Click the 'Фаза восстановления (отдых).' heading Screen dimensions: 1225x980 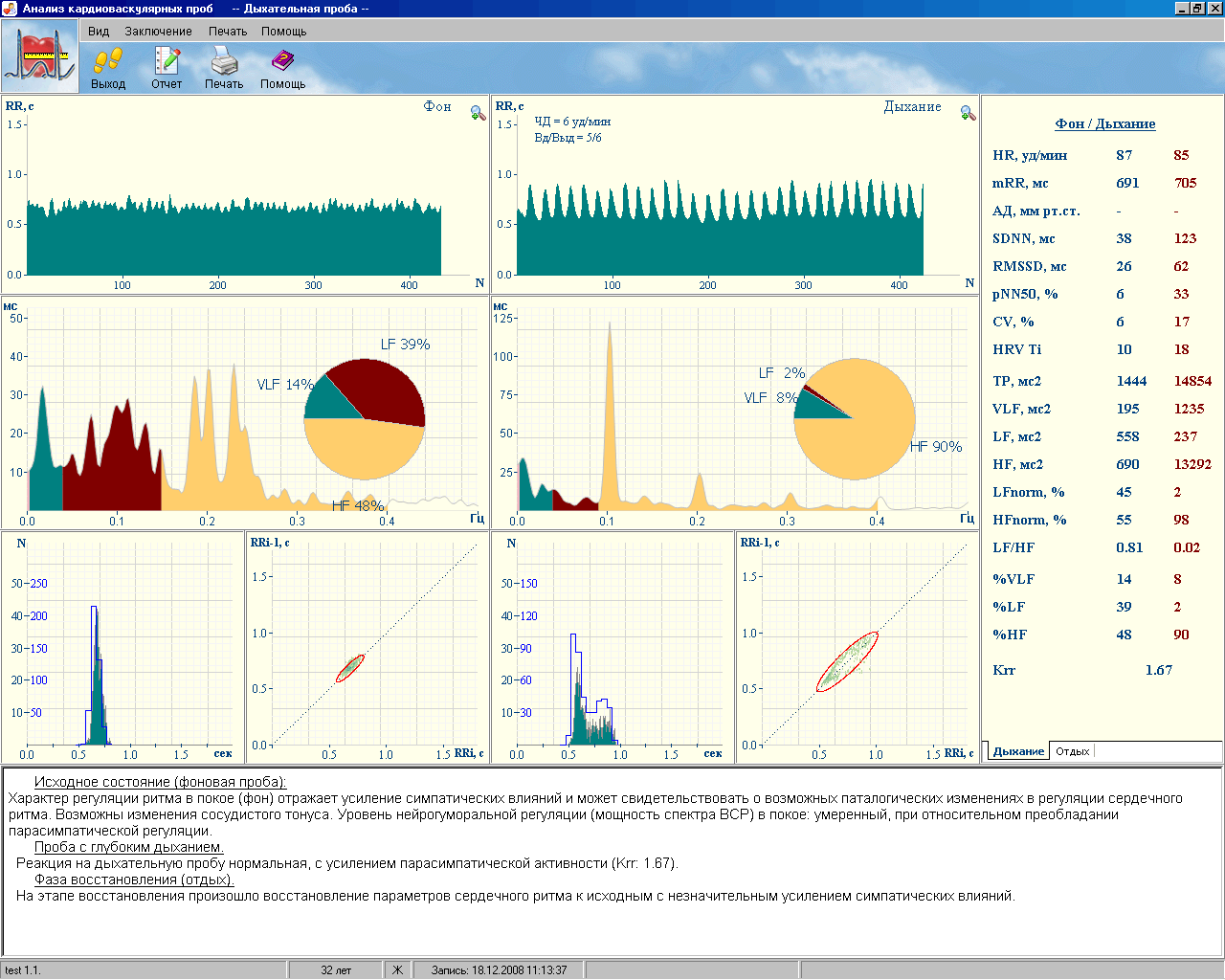point(134,880)
